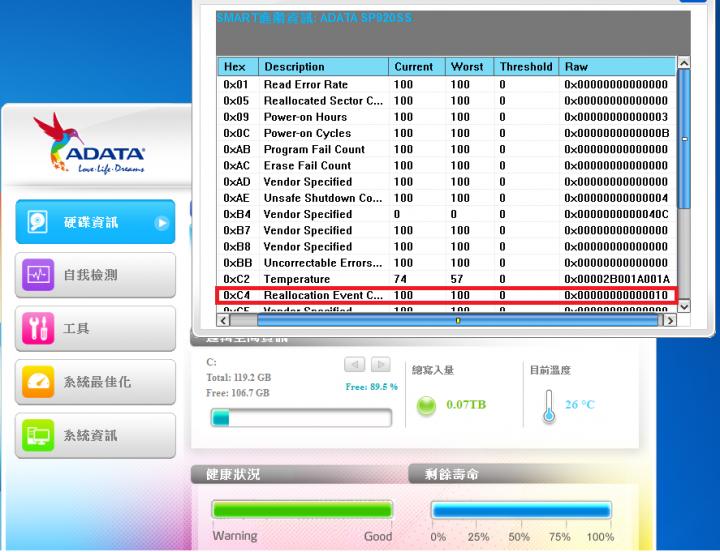Select the Temperature row
Viewport: 720px width, 552px height.
point(446,279)
